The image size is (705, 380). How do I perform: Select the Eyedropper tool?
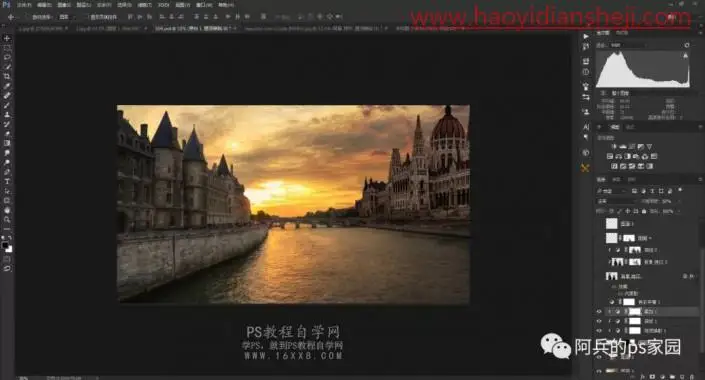[7, 86]
